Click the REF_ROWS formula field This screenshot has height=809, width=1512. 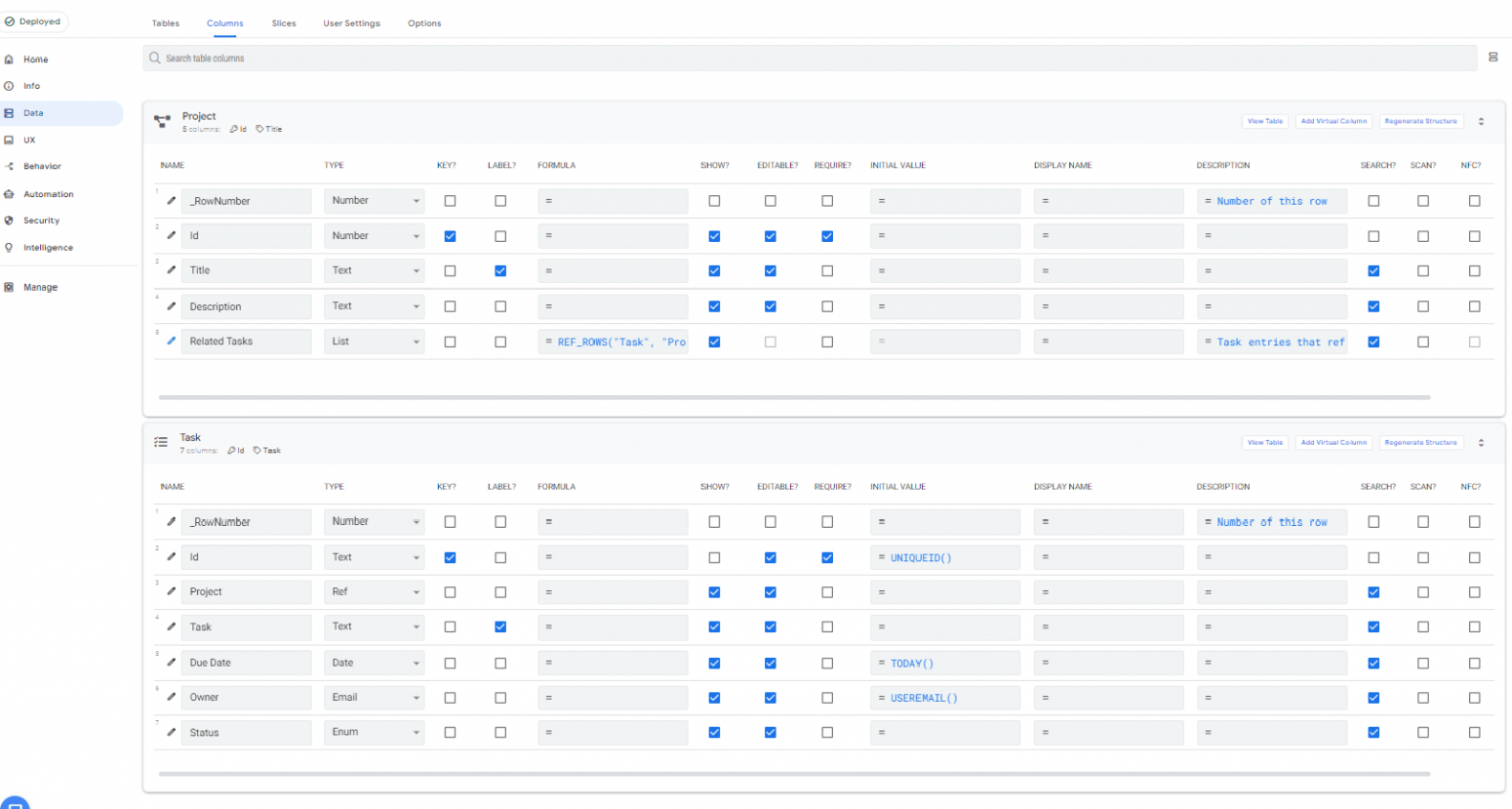(x=613, y=342)
